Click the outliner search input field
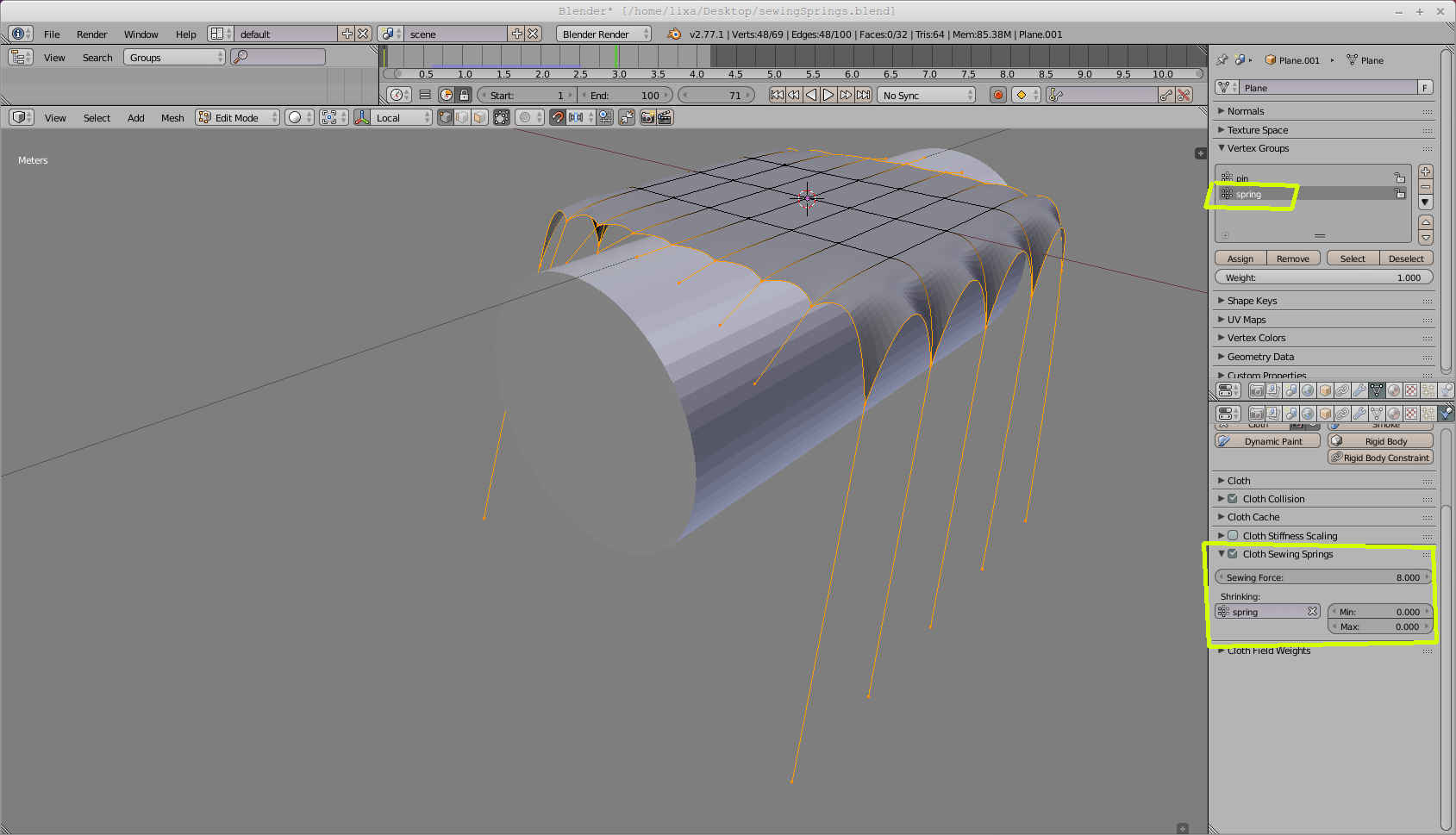 coord(278,57)
